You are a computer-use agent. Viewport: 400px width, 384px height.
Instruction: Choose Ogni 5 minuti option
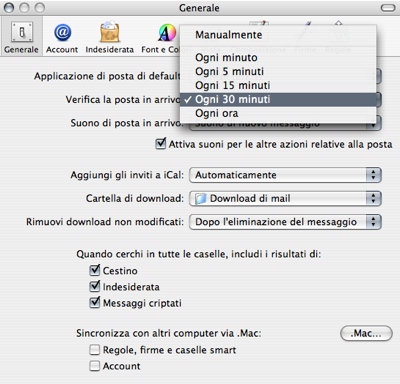click(x=278, y=71)
